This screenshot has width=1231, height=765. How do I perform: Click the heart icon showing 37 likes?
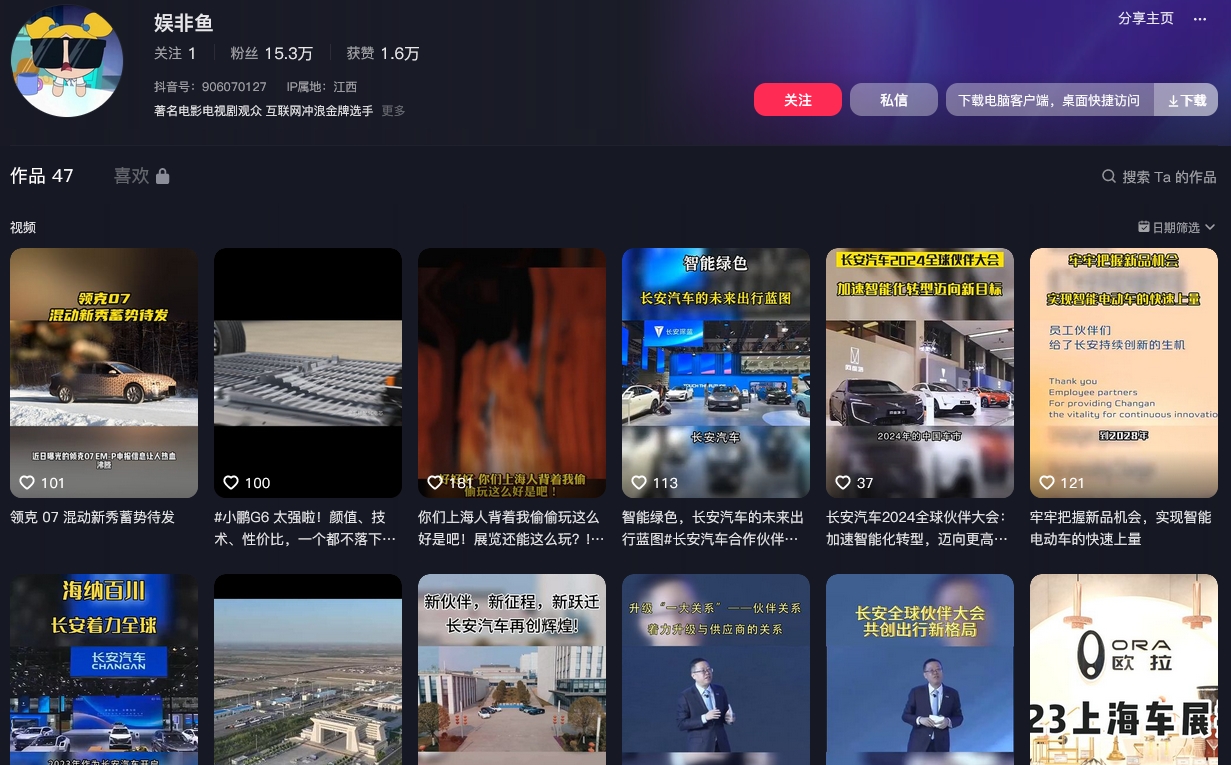(x=843, y=483)
